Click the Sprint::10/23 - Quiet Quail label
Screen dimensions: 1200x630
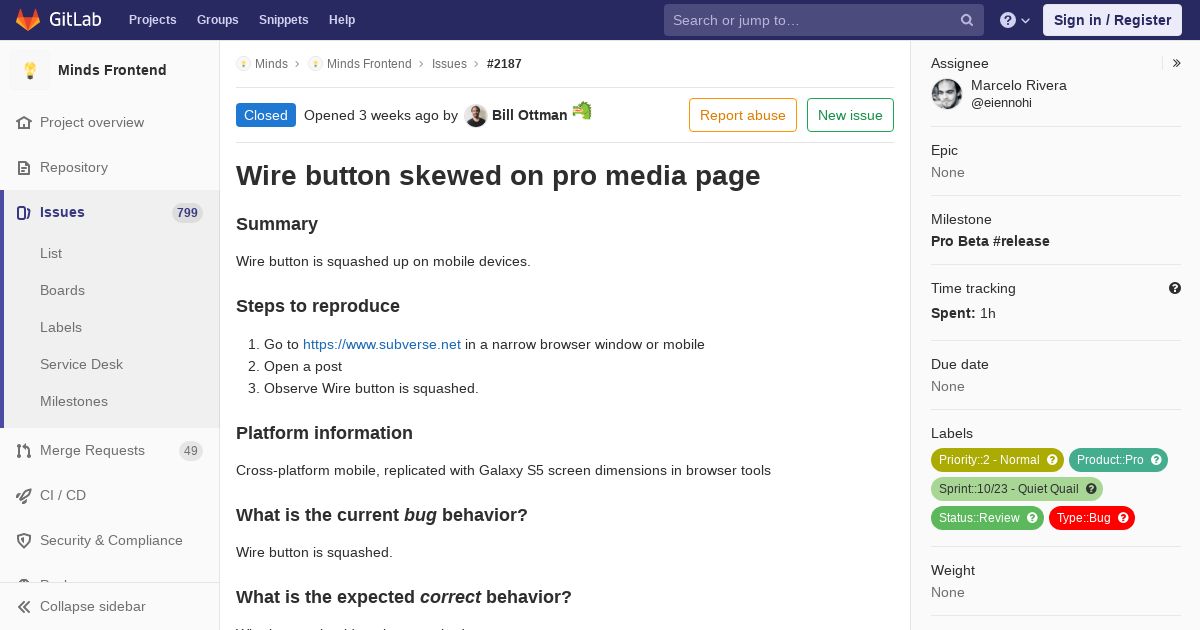tap(1009, 489)
